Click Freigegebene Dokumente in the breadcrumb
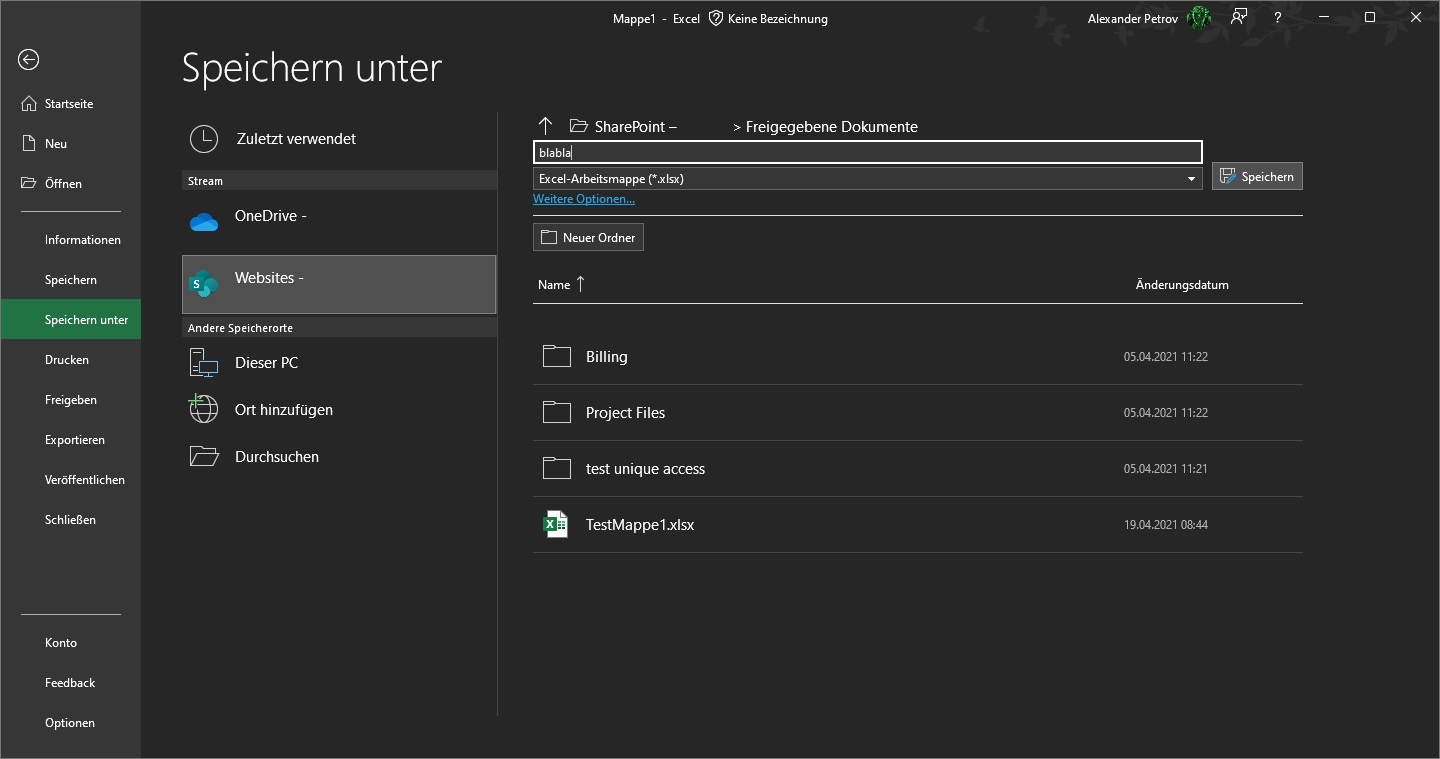The height and width of the screenshot is (759, 1440). 832,127
